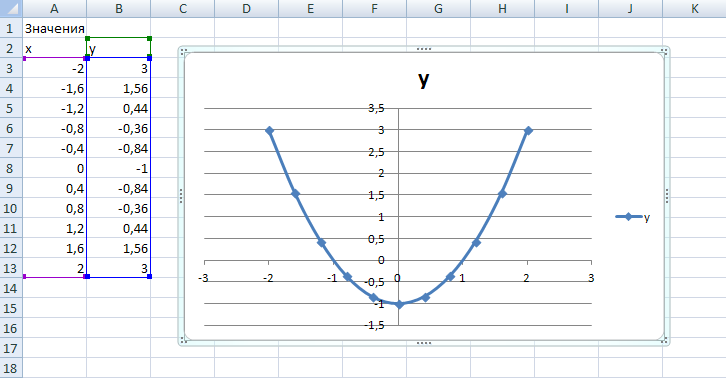This screenshot has width=726, height=378.
Task: Click the row 8 header
Action: pos(11,168)
